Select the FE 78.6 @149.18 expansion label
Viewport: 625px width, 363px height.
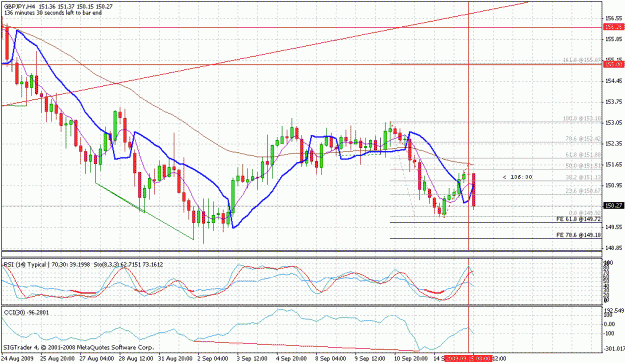tap(578, 235)
